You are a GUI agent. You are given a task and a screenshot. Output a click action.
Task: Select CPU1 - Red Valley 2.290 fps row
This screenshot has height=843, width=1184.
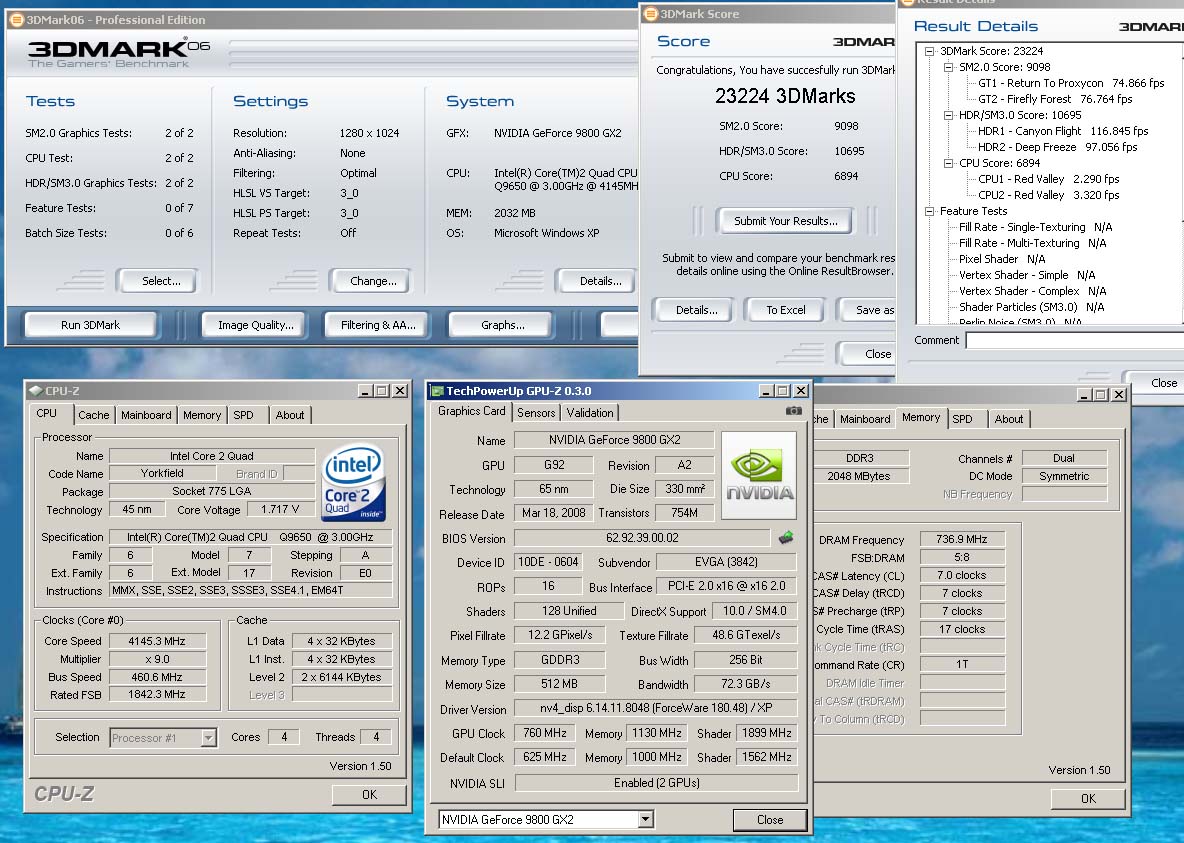(1049, 179)
